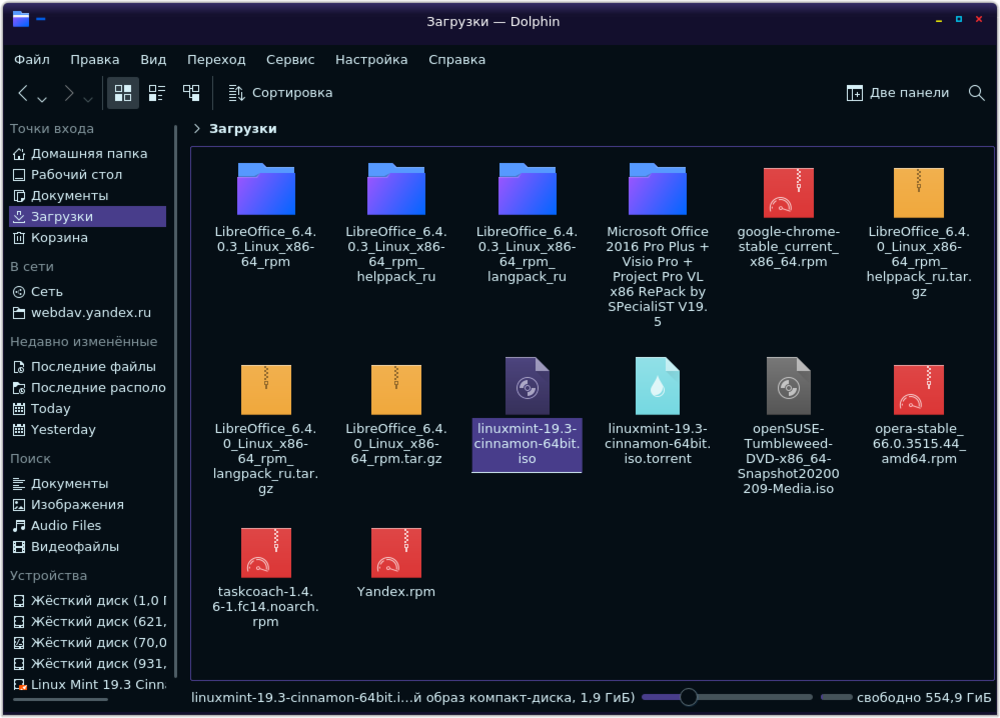Search for Audio Files
The width and height of the screenshot is (1000, 718).
[88, 526]
